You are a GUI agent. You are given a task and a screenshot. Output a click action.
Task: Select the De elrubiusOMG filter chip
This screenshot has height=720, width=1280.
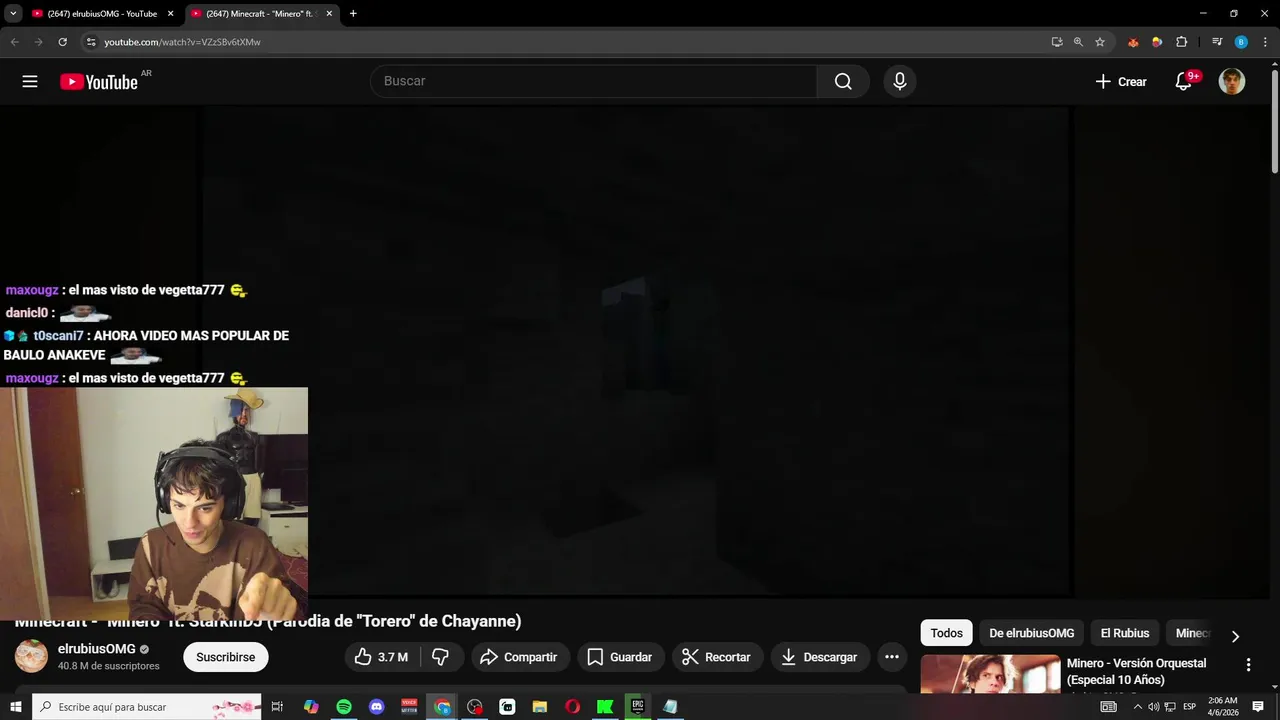1032,633
